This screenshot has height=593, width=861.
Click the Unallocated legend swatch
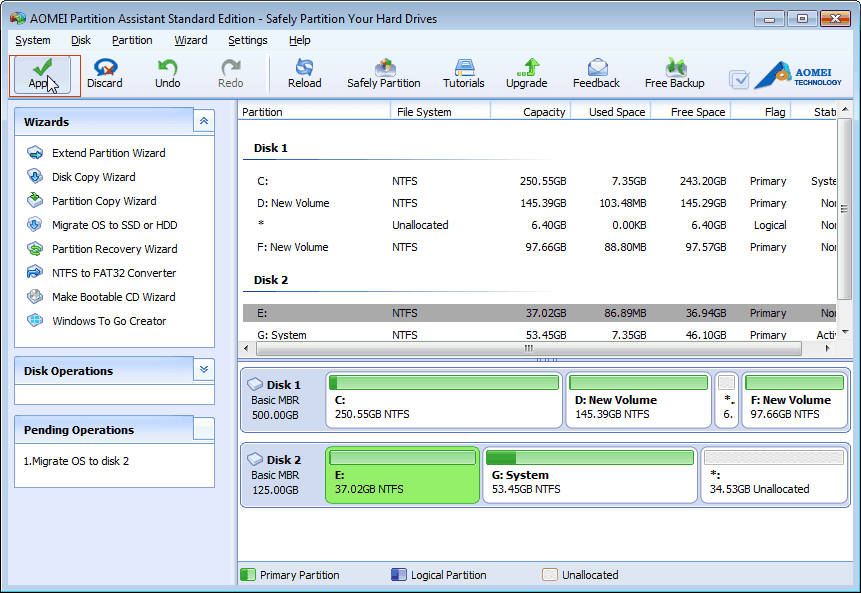click(x=550, y=575)
